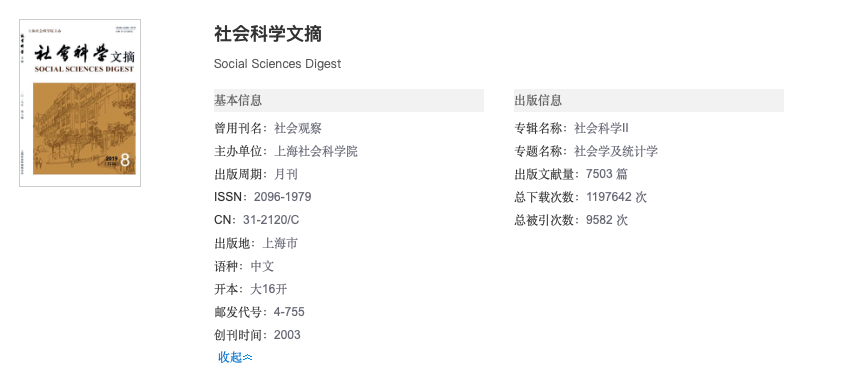
Task: Click the founding year 2003
Action: click(x=287, y=335)
